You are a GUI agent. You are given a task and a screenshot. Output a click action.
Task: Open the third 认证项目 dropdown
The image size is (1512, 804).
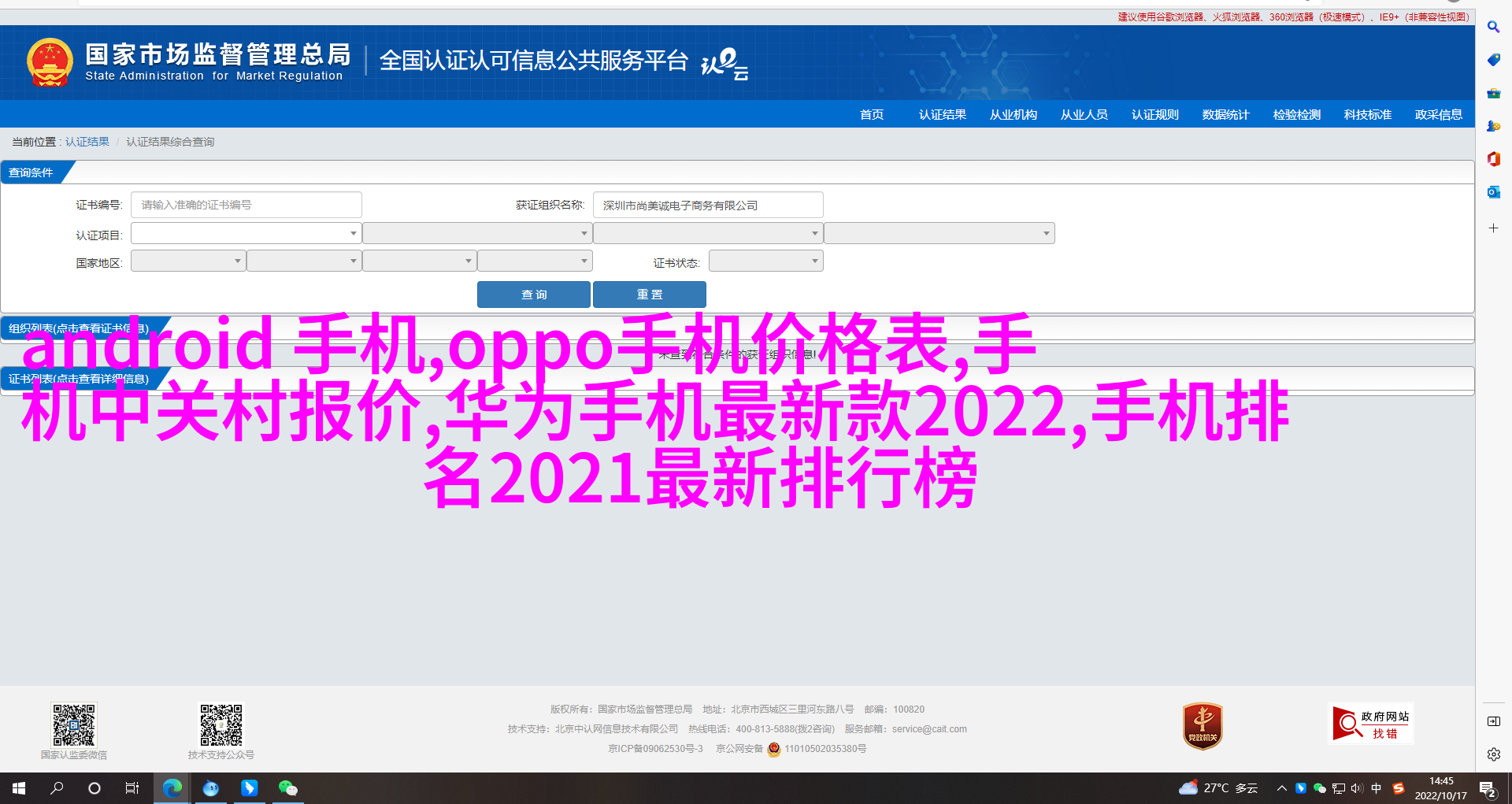tap(708, 233)
